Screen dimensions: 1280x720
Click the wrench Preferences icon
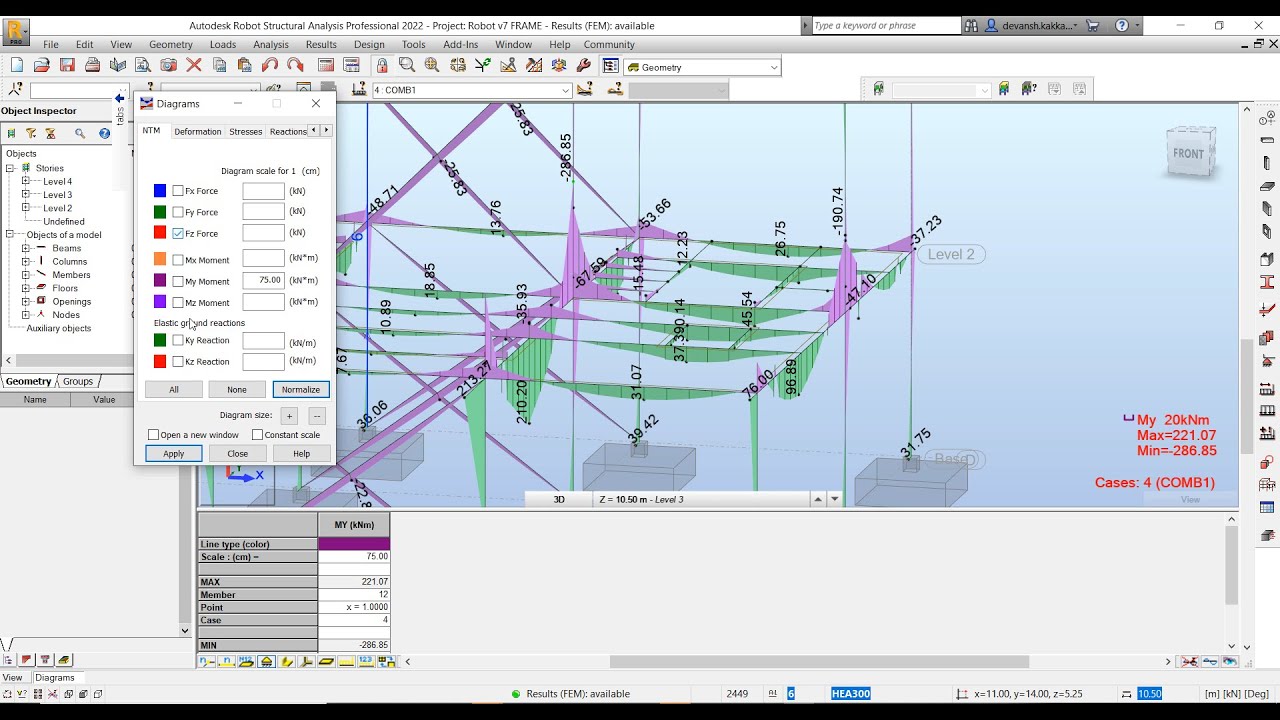coord(585,65)
